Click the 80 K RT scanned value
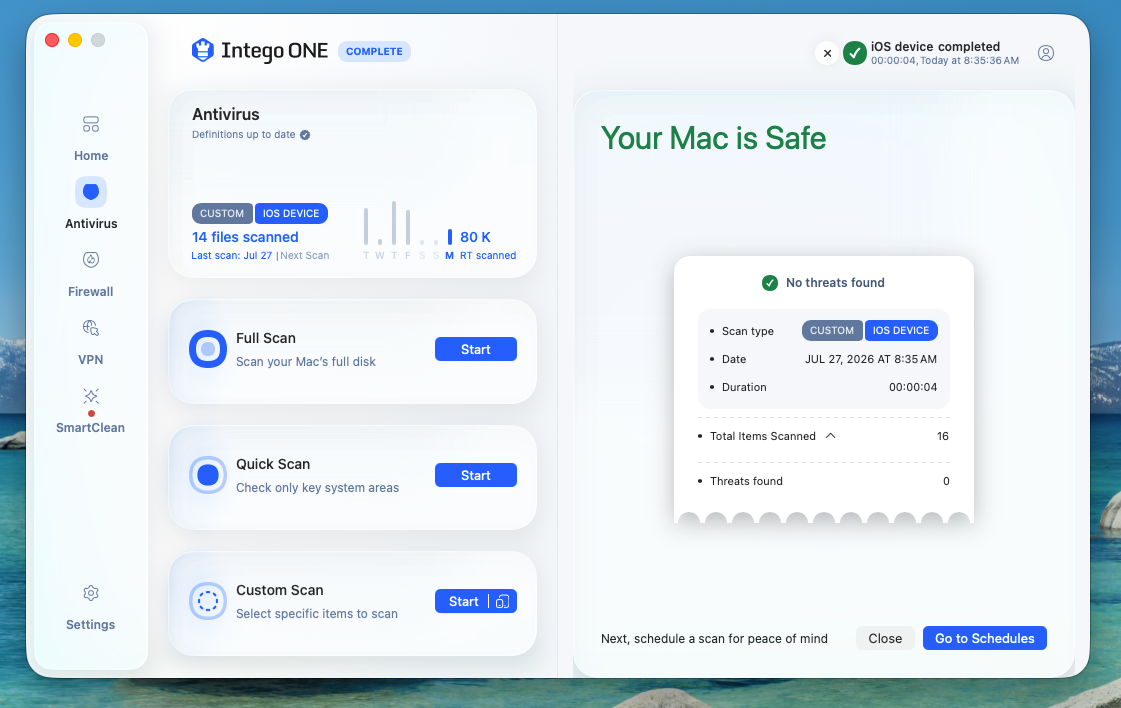This screenshot has width=1121, height=708. click(x=475, y=237)
